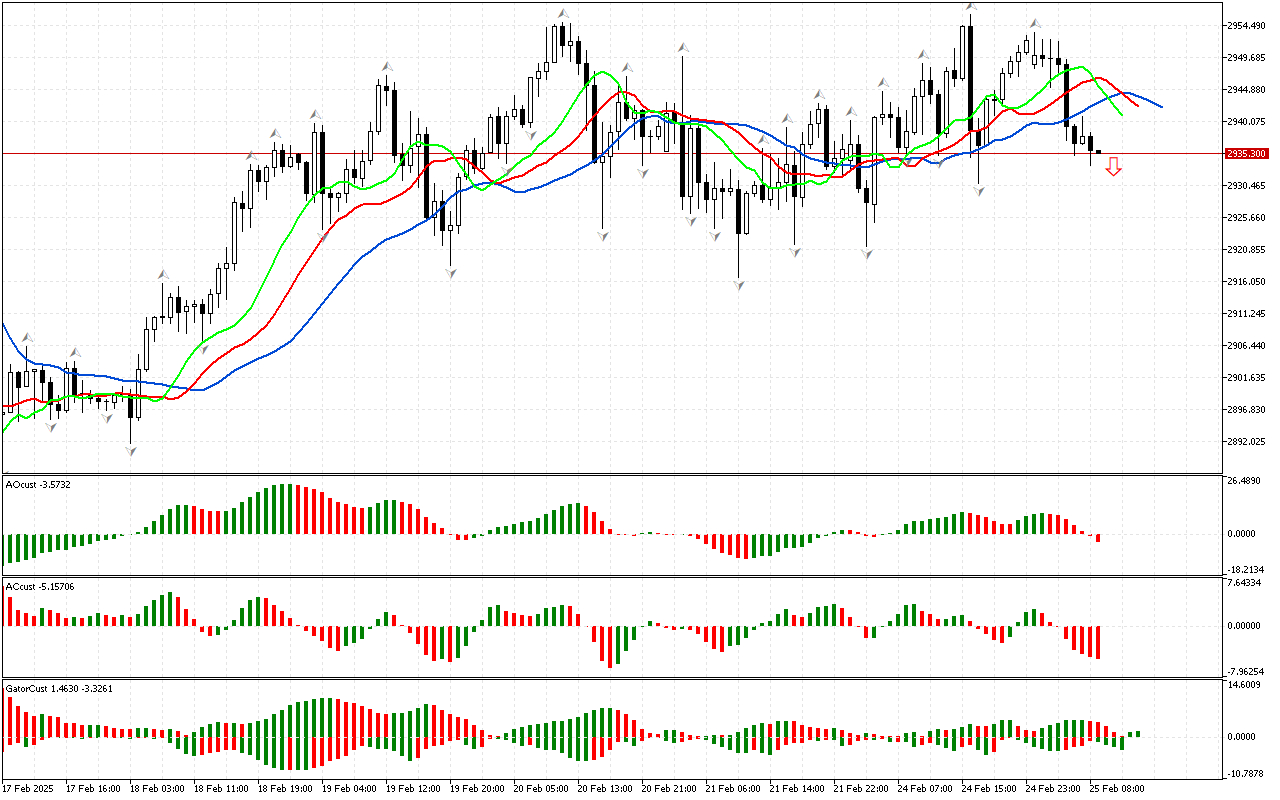Click price level 2916.050 on the scale
This screenshot has height=800, width=1280.
[1247, 282]
